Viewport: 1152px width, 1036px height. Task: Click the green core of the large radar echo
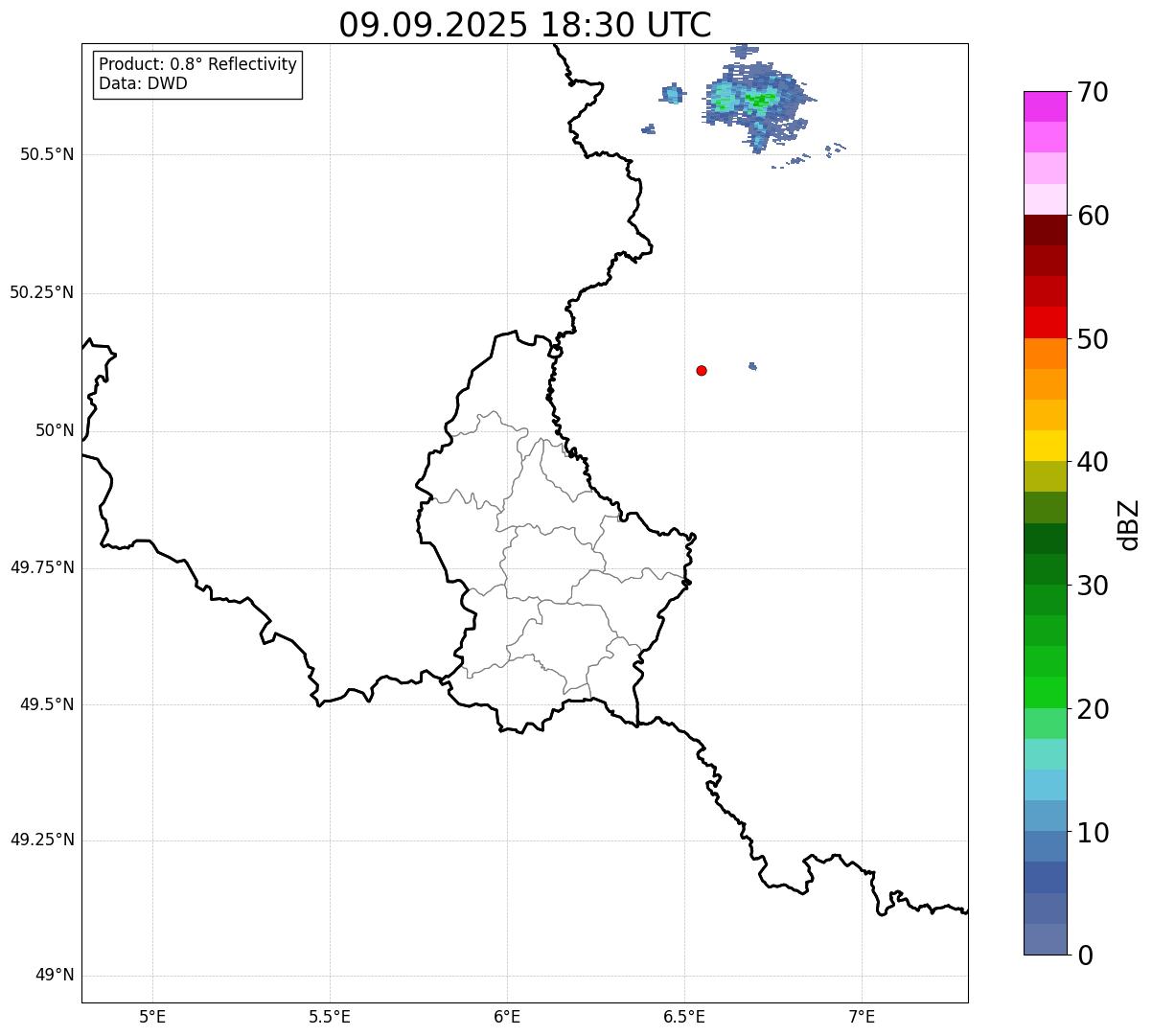761,99
